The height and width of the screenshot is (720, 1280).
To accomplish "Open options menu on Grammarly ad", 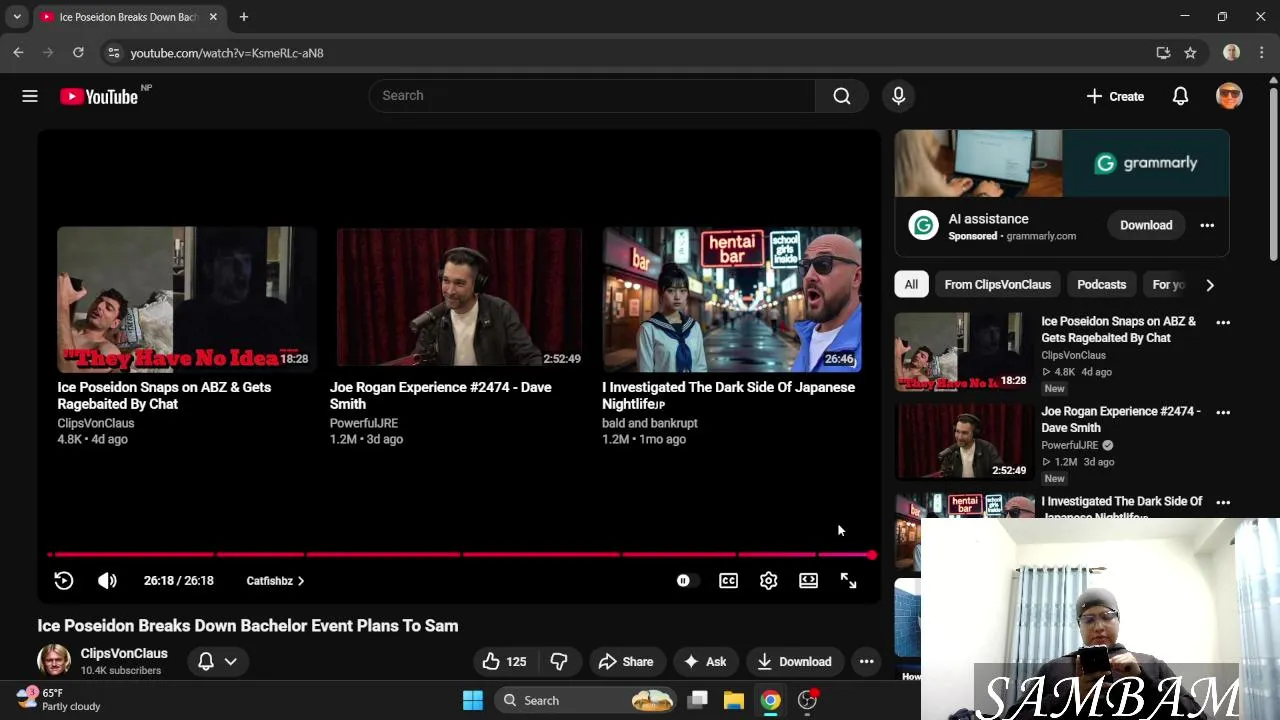I will (1207, 225).
